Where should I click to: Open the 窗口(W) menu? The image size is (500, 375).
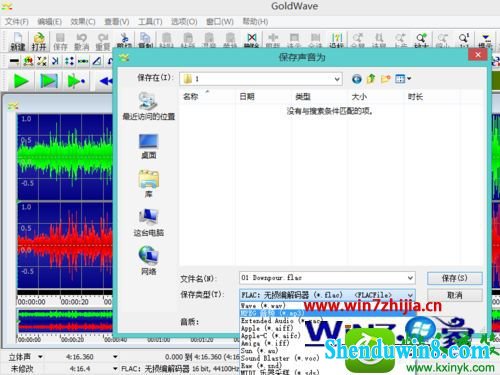(x=220, y=22)
